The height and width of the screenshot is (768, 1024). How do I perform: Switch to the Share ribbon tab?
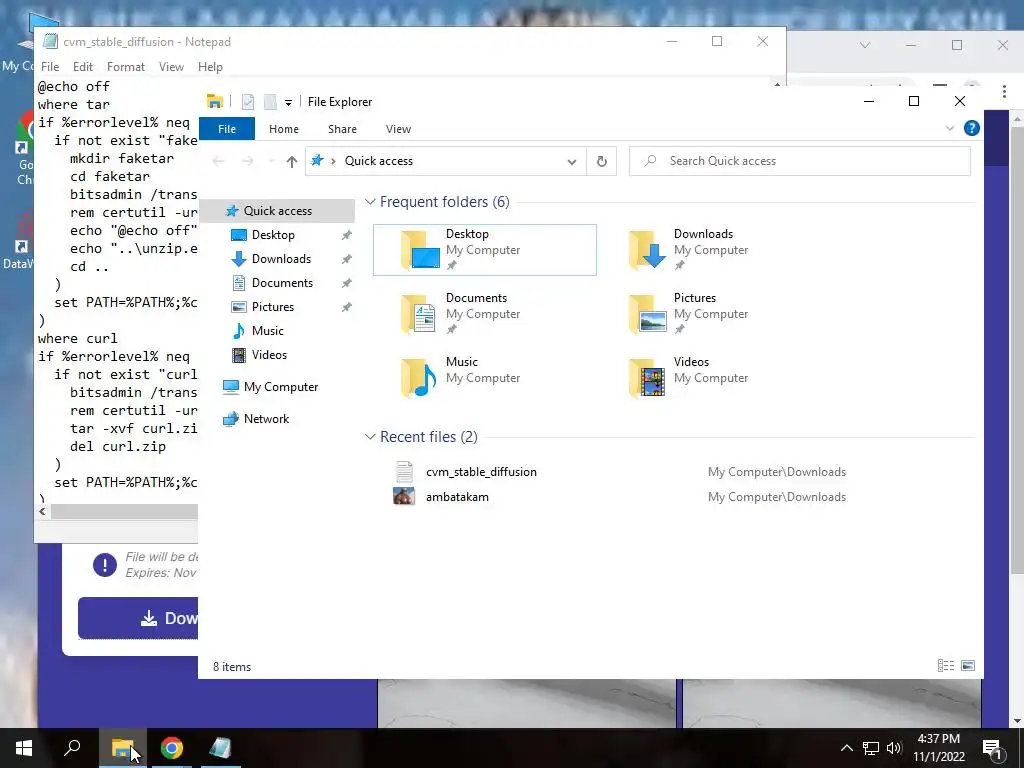[x=342, y=129]
